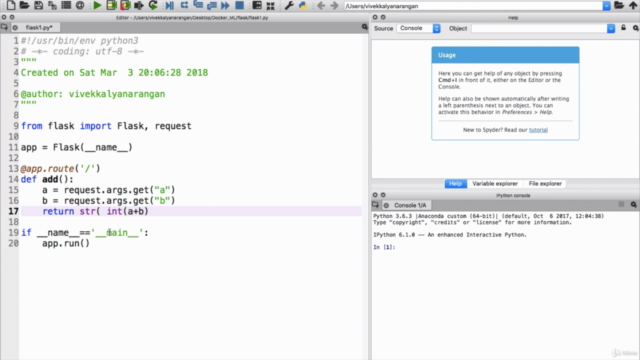
Task: Click the '@app.route' decorator line
Action: pyautogui.click(x=60, y=169)
